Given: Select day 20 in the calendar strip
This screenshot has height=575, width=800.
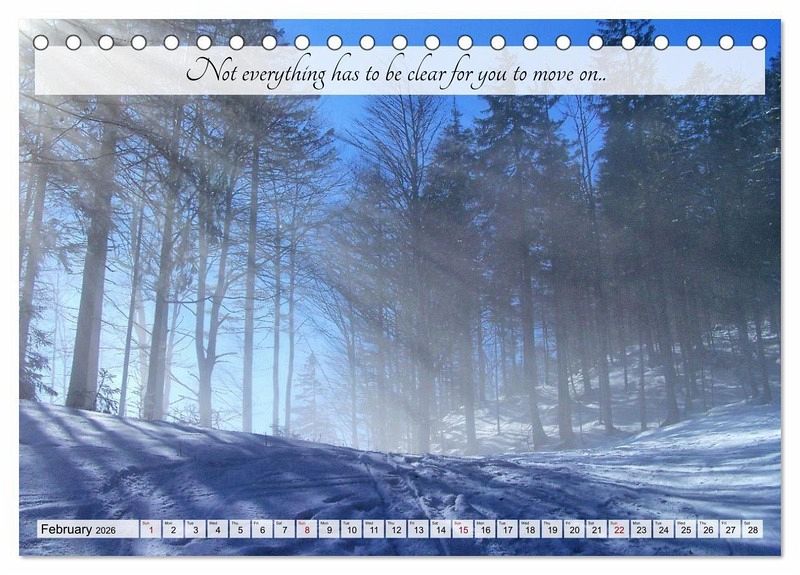Looking at the screenshot, I should click(x=574, y=529).
